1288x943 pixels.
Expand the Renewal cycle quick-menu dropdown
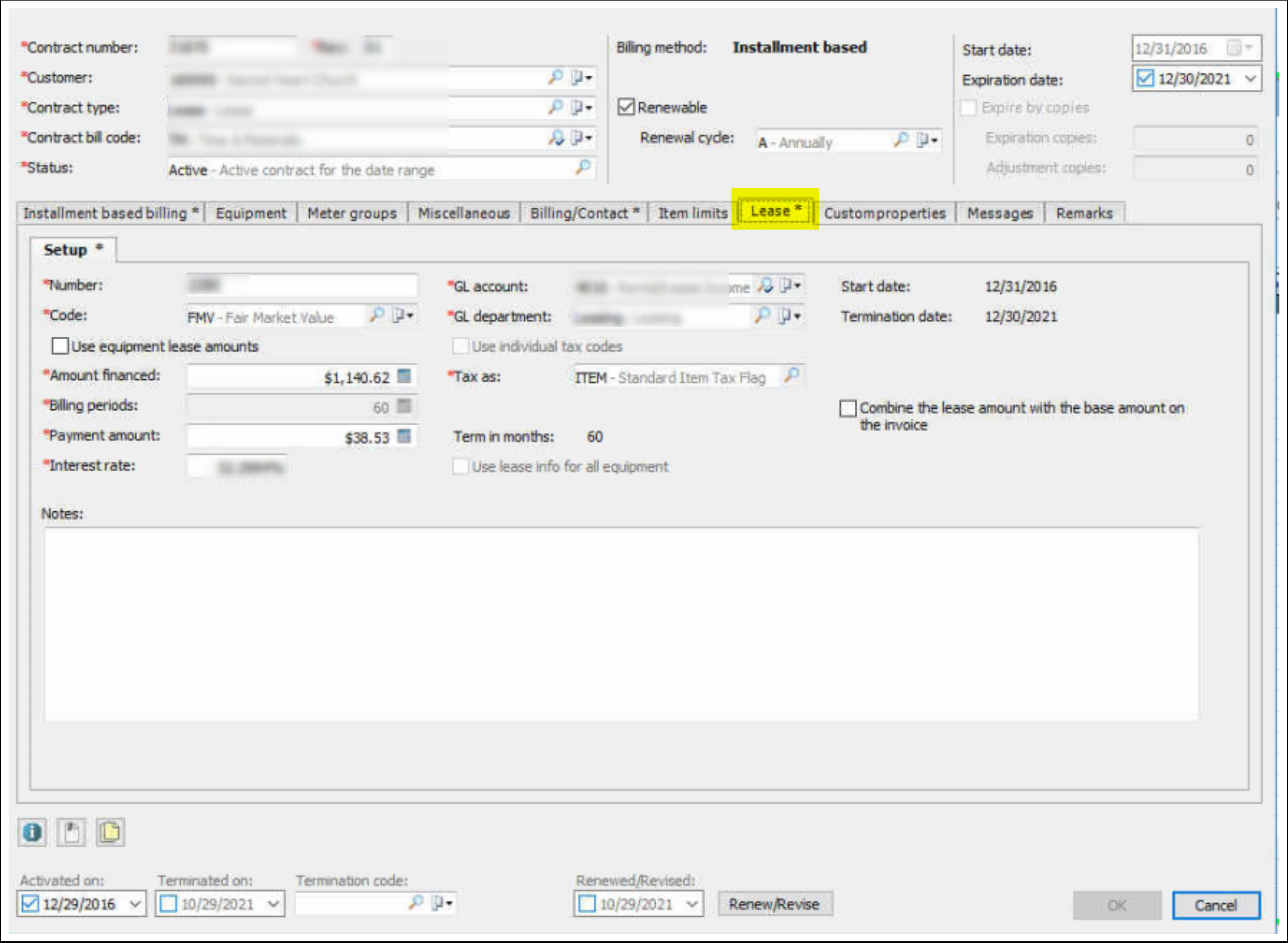(927, 140)
